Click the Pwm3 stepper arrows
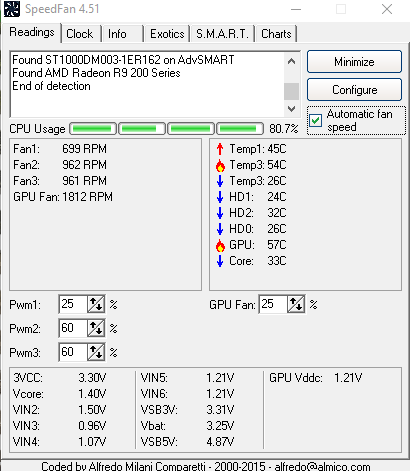 [96, 352]
